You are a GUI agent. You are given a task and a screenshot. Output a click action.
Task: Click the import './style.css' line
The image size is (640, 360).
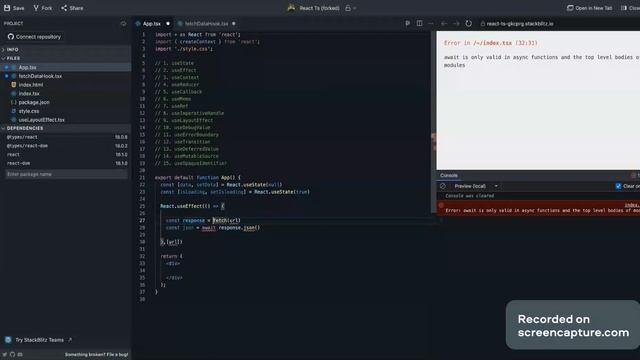184,49
